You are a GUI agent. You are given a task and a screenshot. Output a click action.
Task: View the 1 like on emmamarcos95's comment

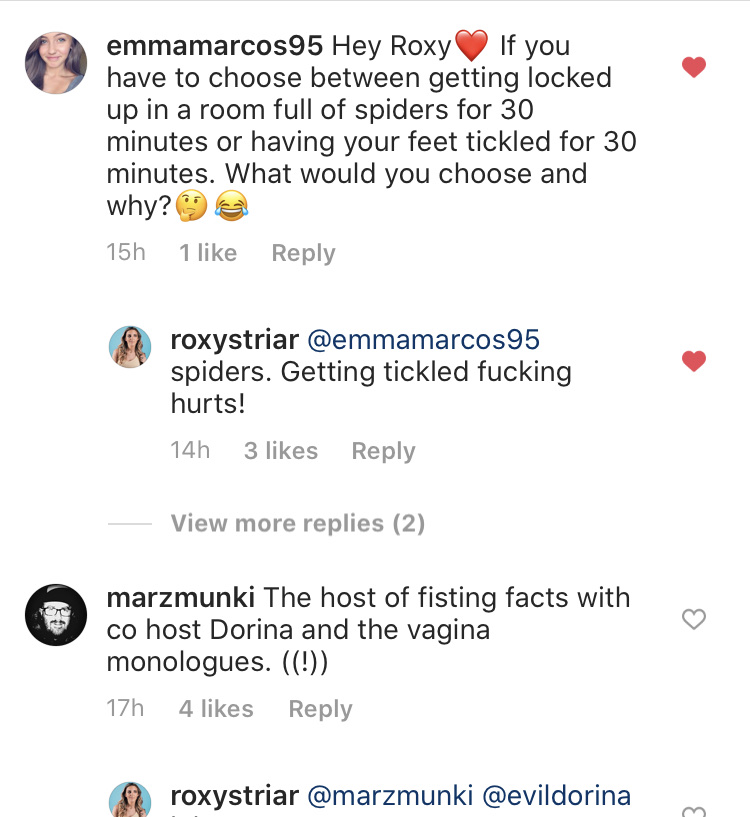point(208,253)
